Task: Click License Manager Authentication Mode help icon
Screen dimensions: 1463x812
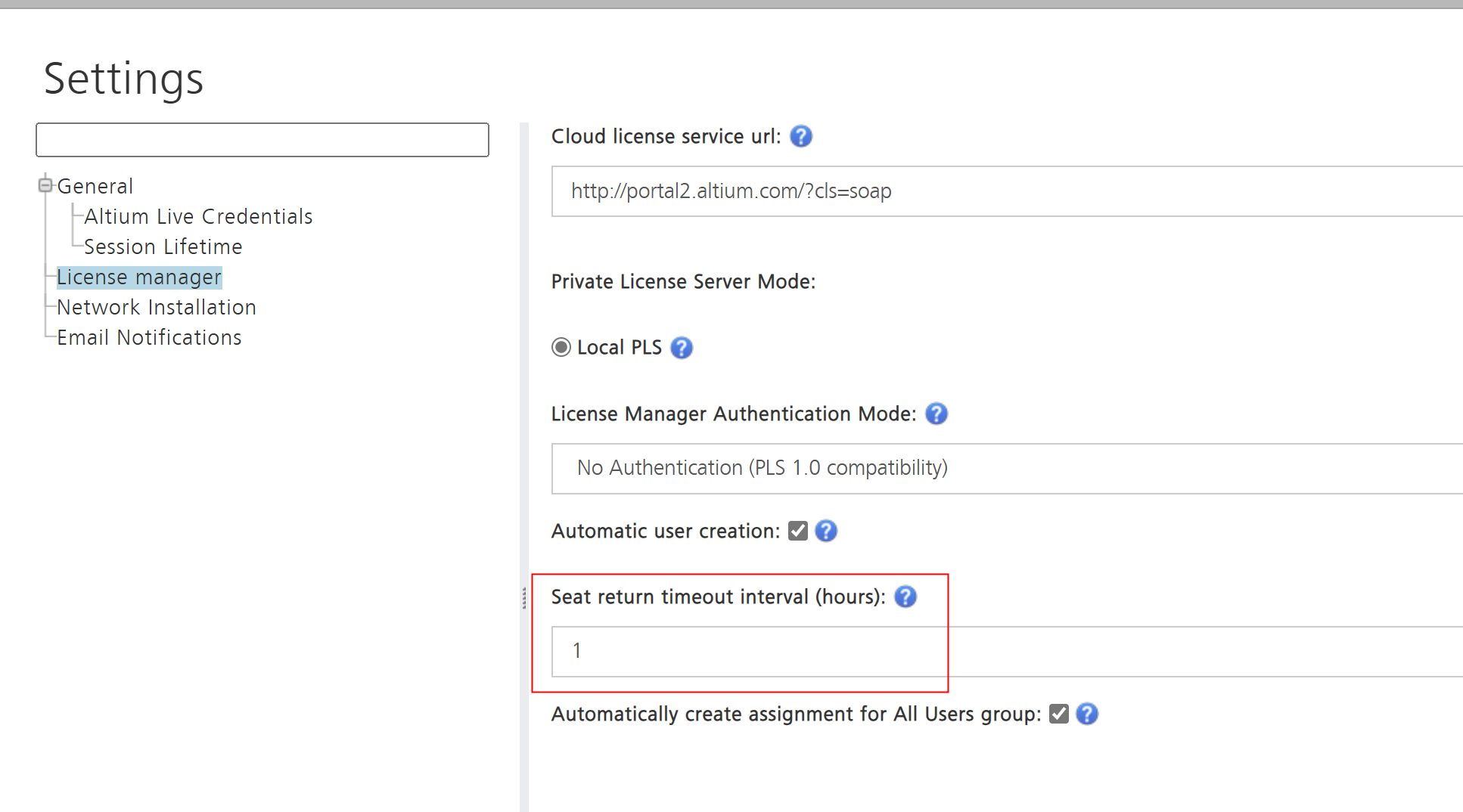Action: coord(936,414)
